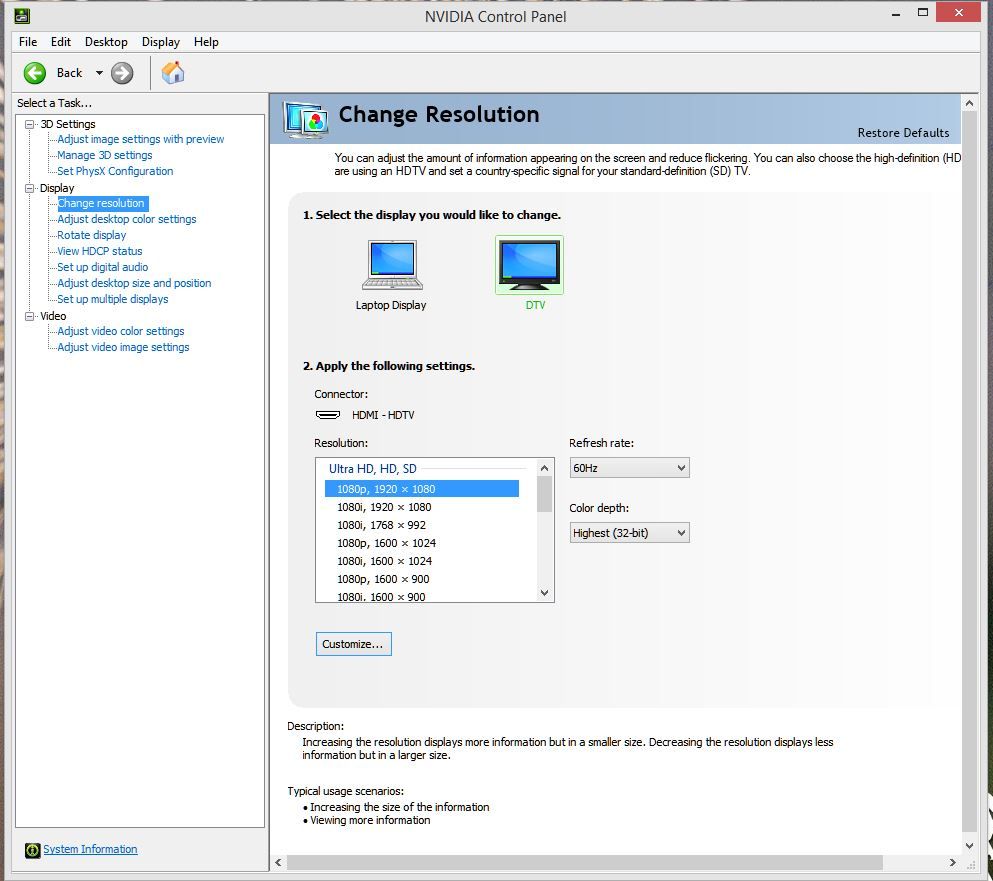Open the System Information link

90,849
